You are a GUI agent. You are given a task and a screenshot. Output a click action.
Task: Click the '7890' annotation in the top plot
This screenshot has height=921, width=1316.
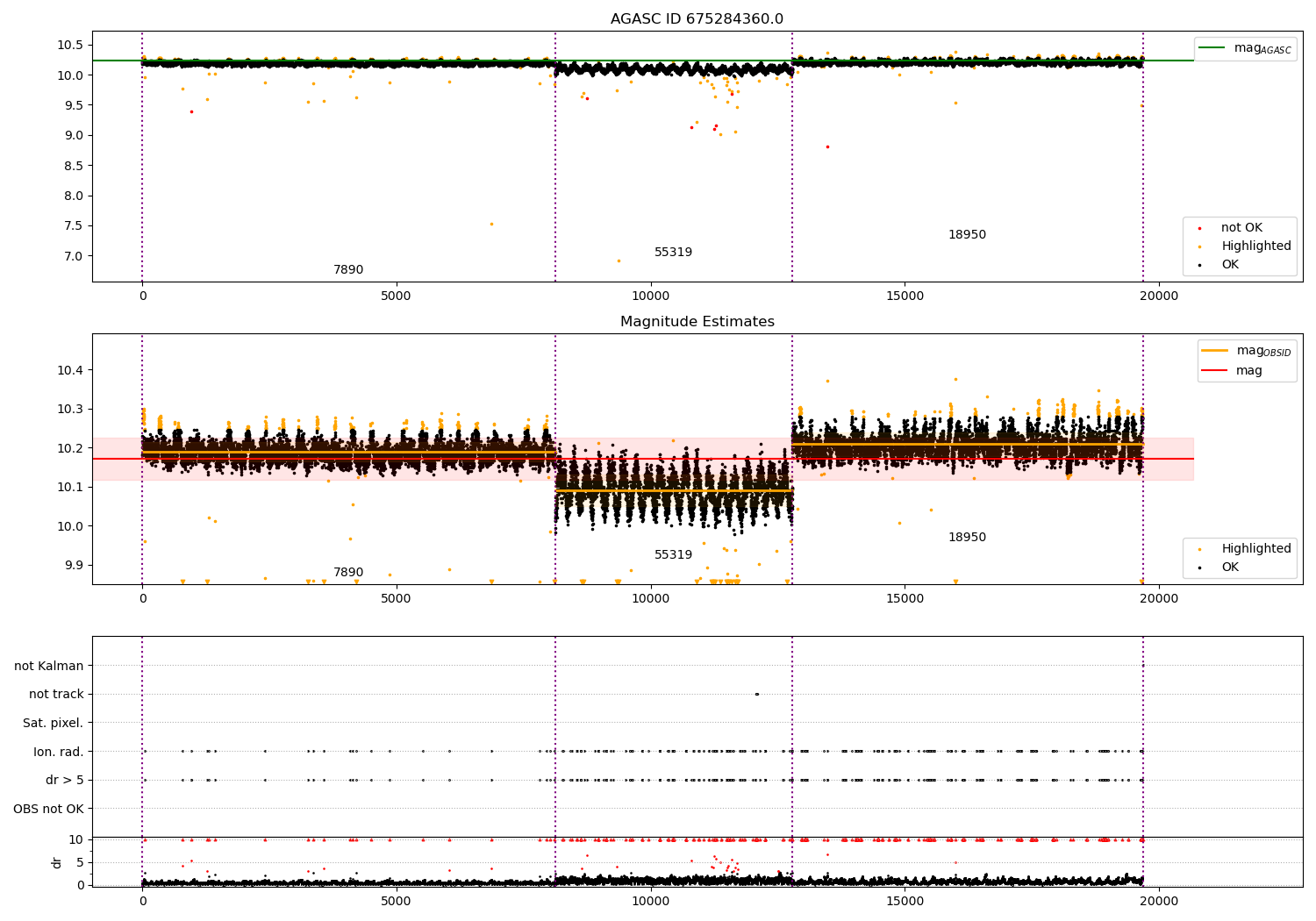click(x=348, y=270)
